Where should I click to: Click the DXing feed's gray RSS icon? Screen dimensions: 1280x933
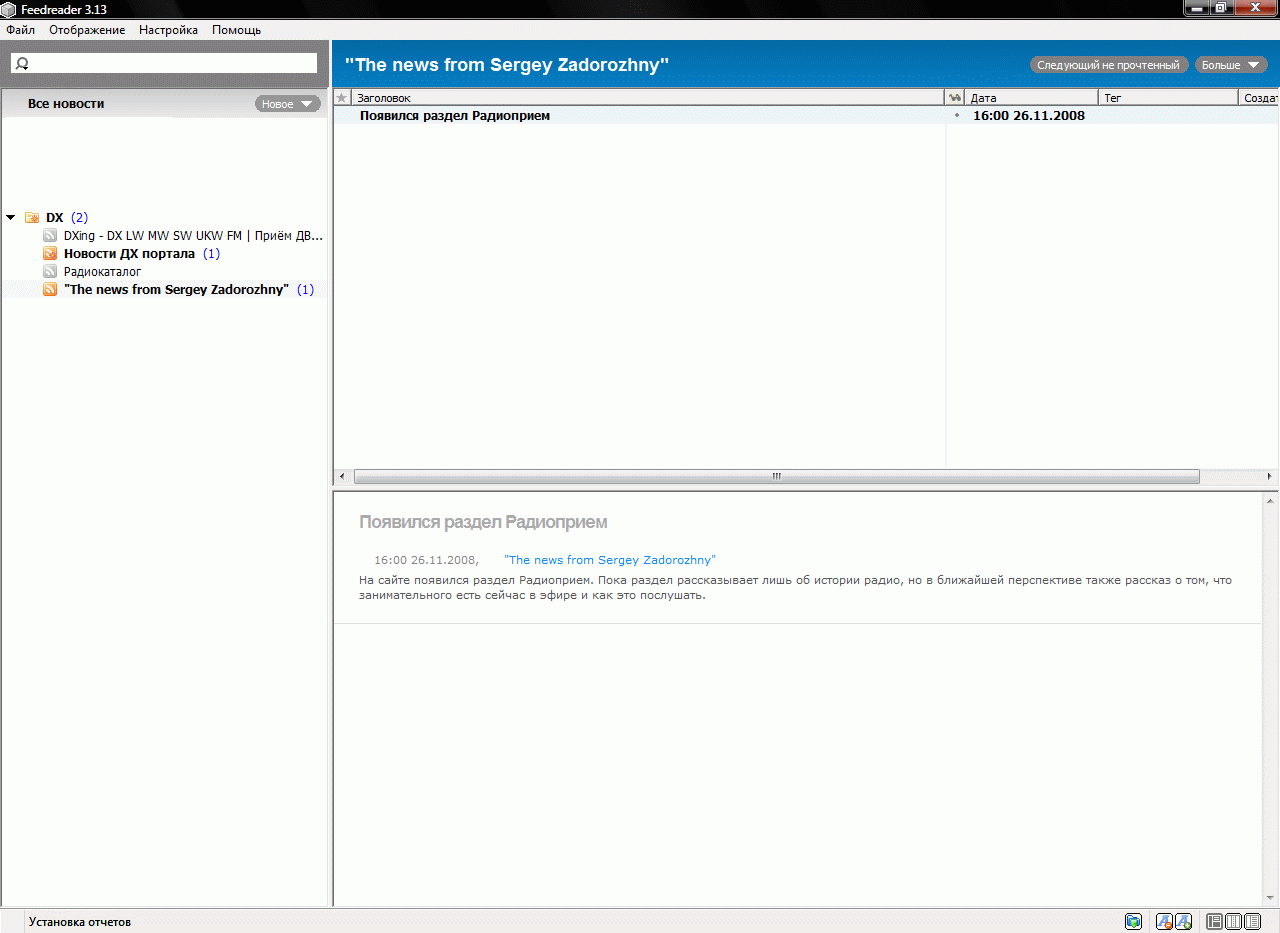point(50,236)
